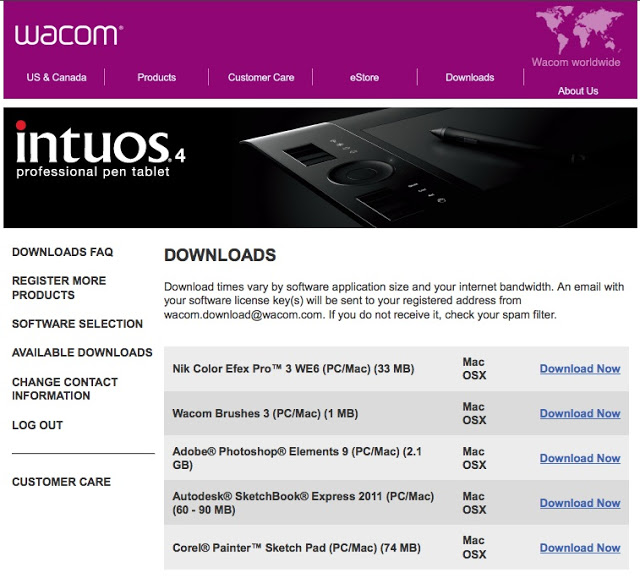Download Wacom Brushes 3
This screenshot has width=640, height=578.
click(580, 414)
